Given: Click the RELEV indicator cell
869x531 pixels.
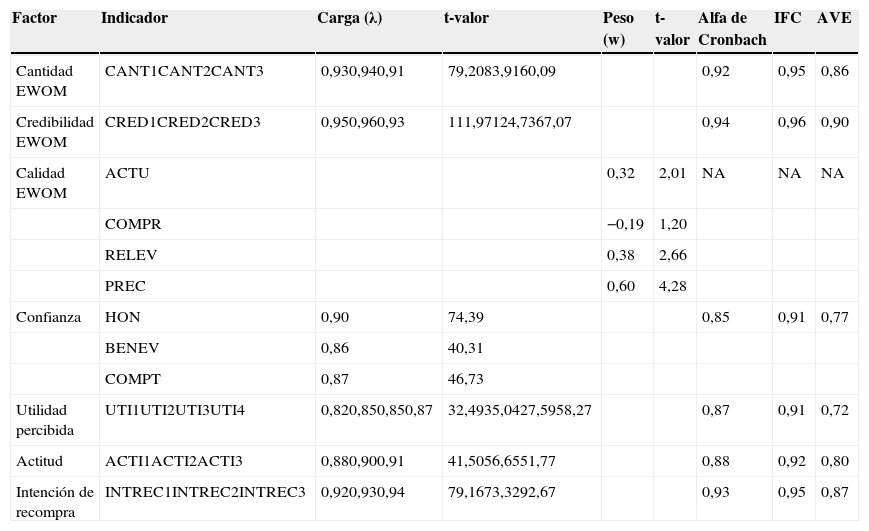Looking at the screenshot, I should (x=131, y=255).
